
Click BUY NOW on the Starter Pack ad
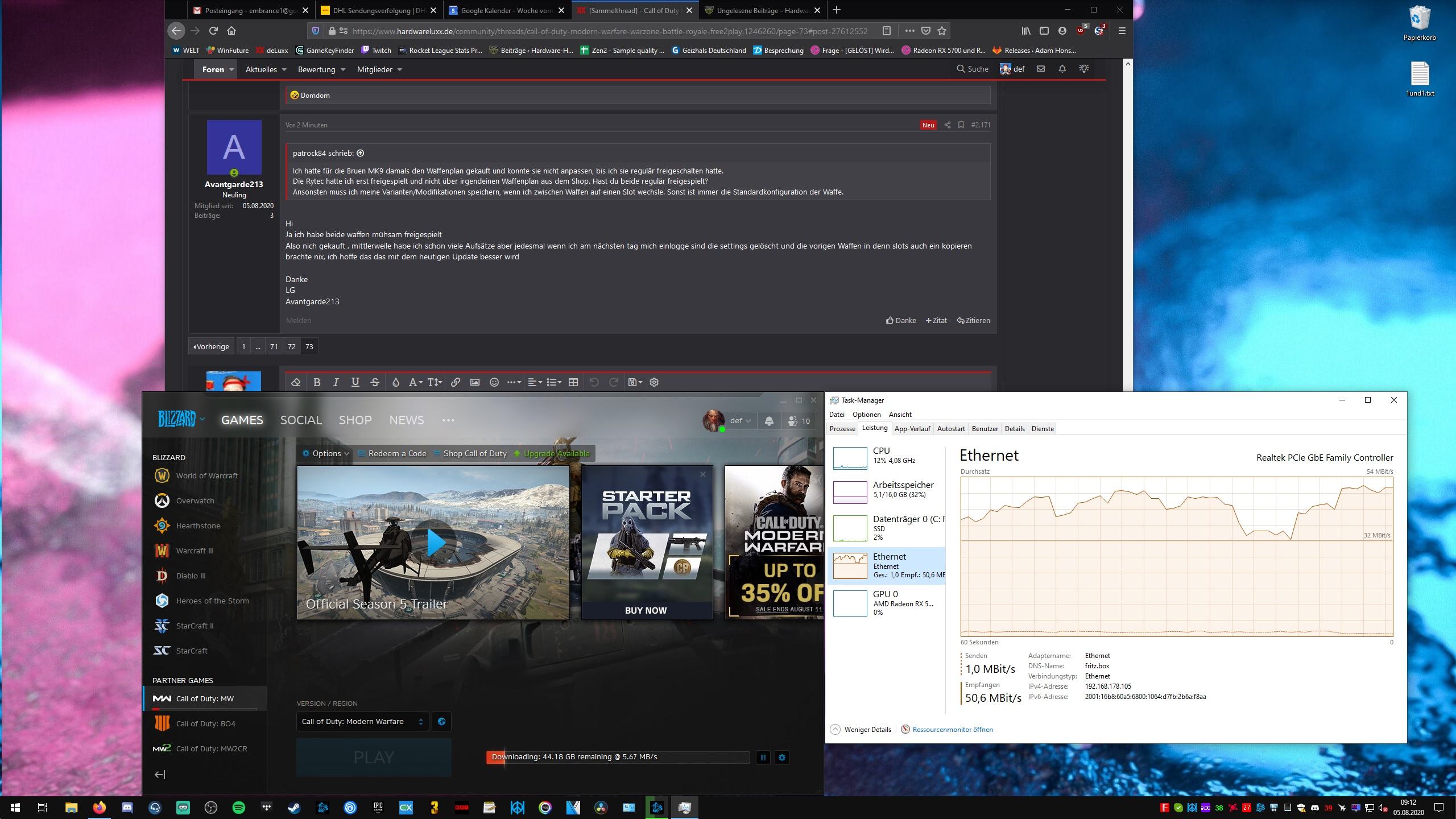pos(646,610)
